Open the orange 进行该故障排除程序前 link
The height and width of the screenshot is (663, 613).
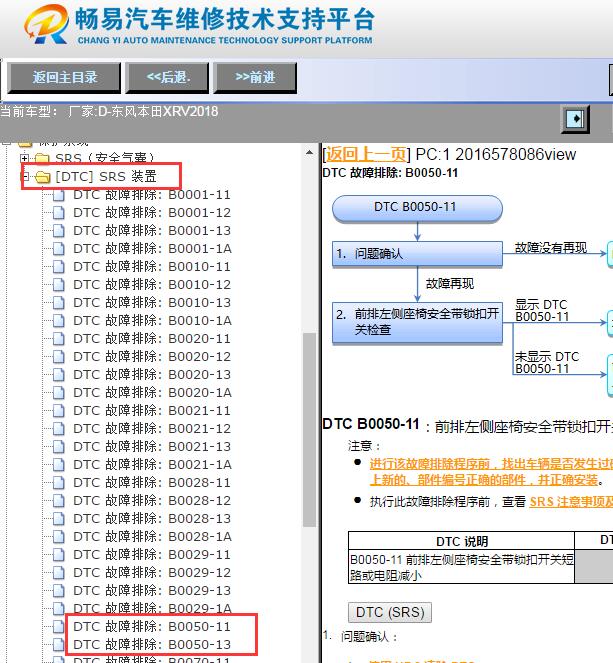[x=491, y=472]
